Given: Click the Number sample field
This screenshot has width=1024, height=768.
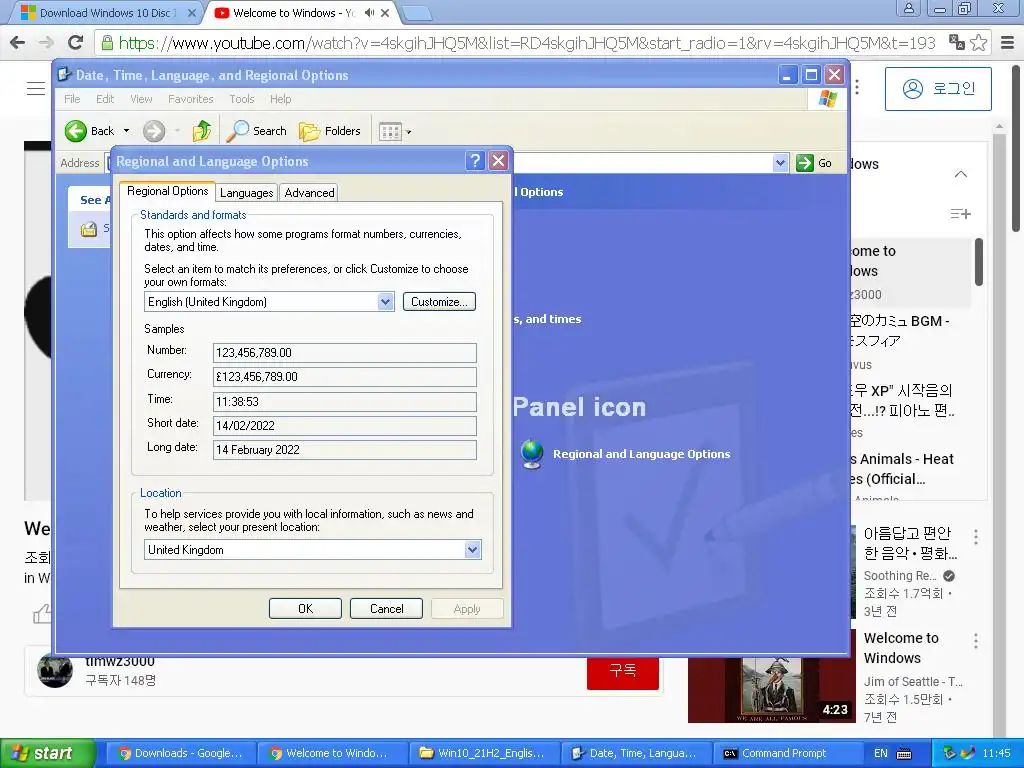Looking at the screenshot, I should tap(345, 353).
